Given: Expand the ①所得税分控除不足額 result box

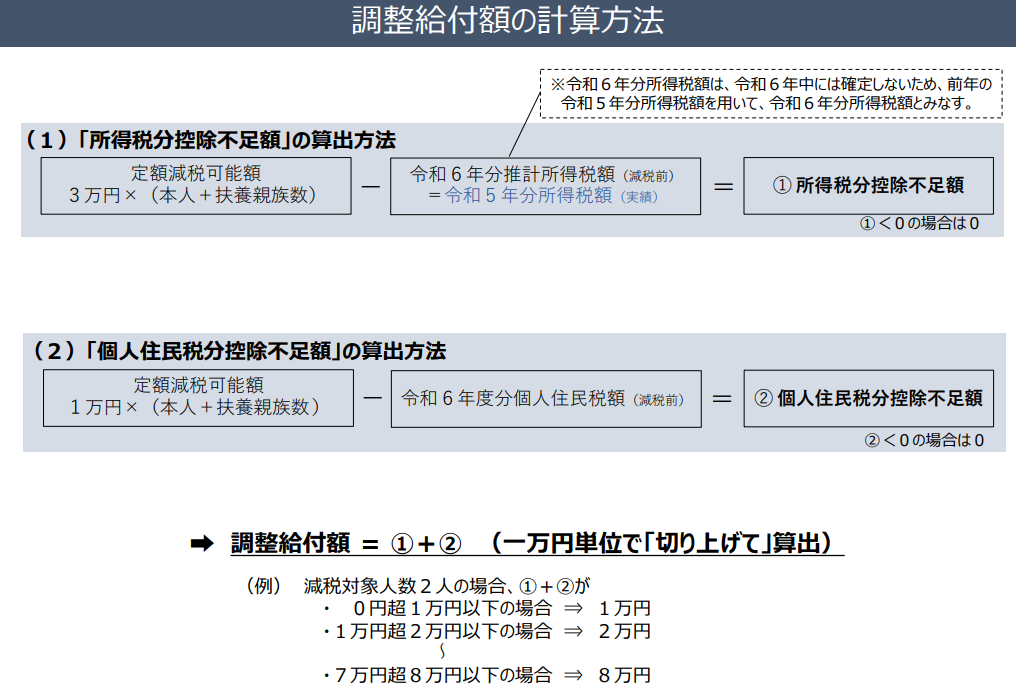Looking at the screenshot, I should click(867, 186).
